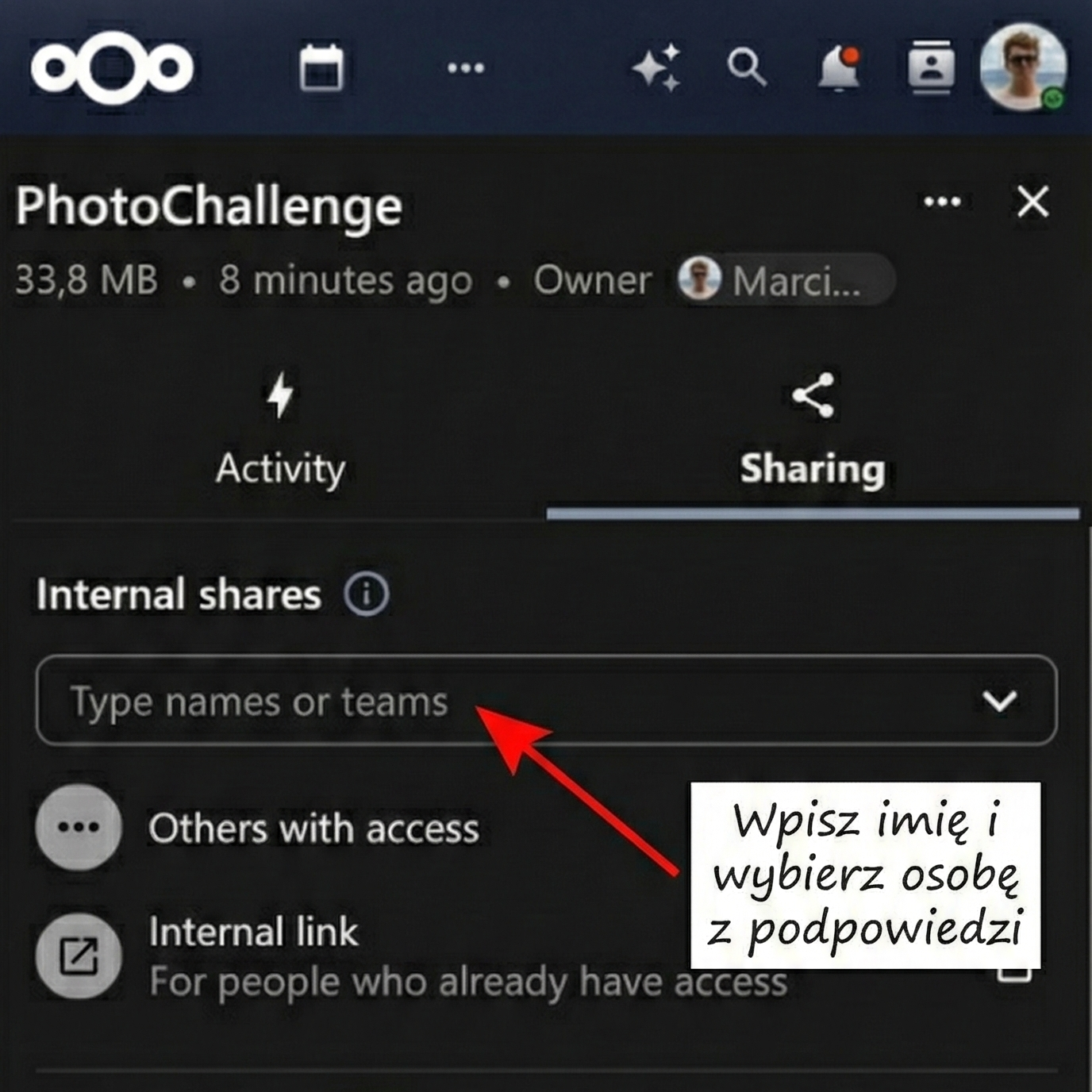Click the Internal link label
The height and width of the screenshot is (1092, 1092).
[253, 932]
